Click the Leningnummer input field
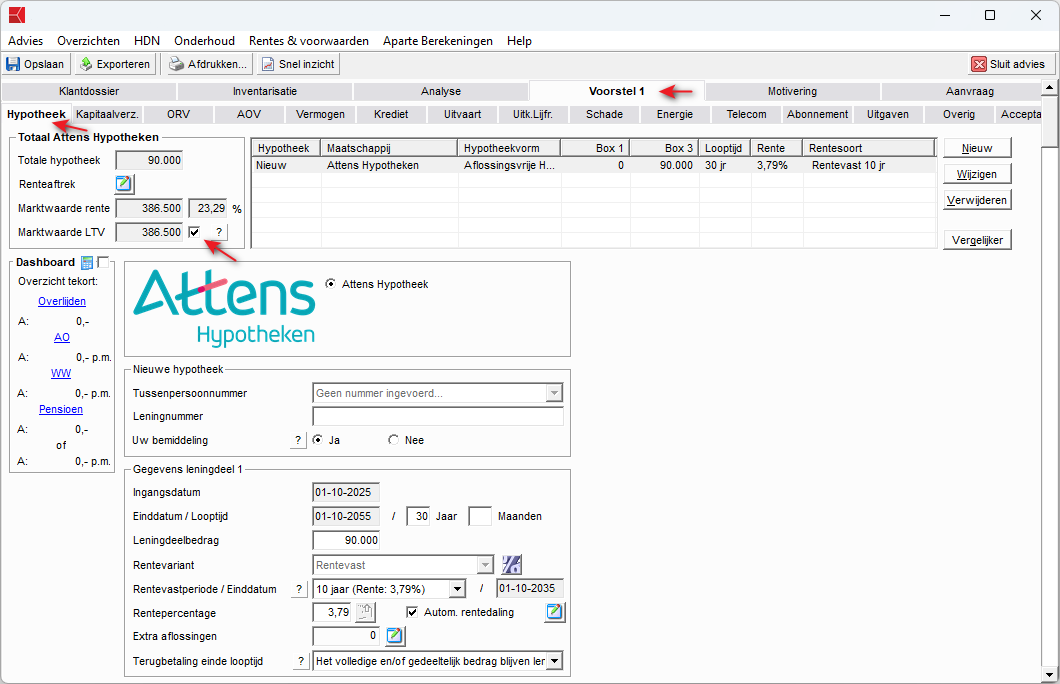The width and height of the screenshot is (1060, 684). tap(438, 416)
